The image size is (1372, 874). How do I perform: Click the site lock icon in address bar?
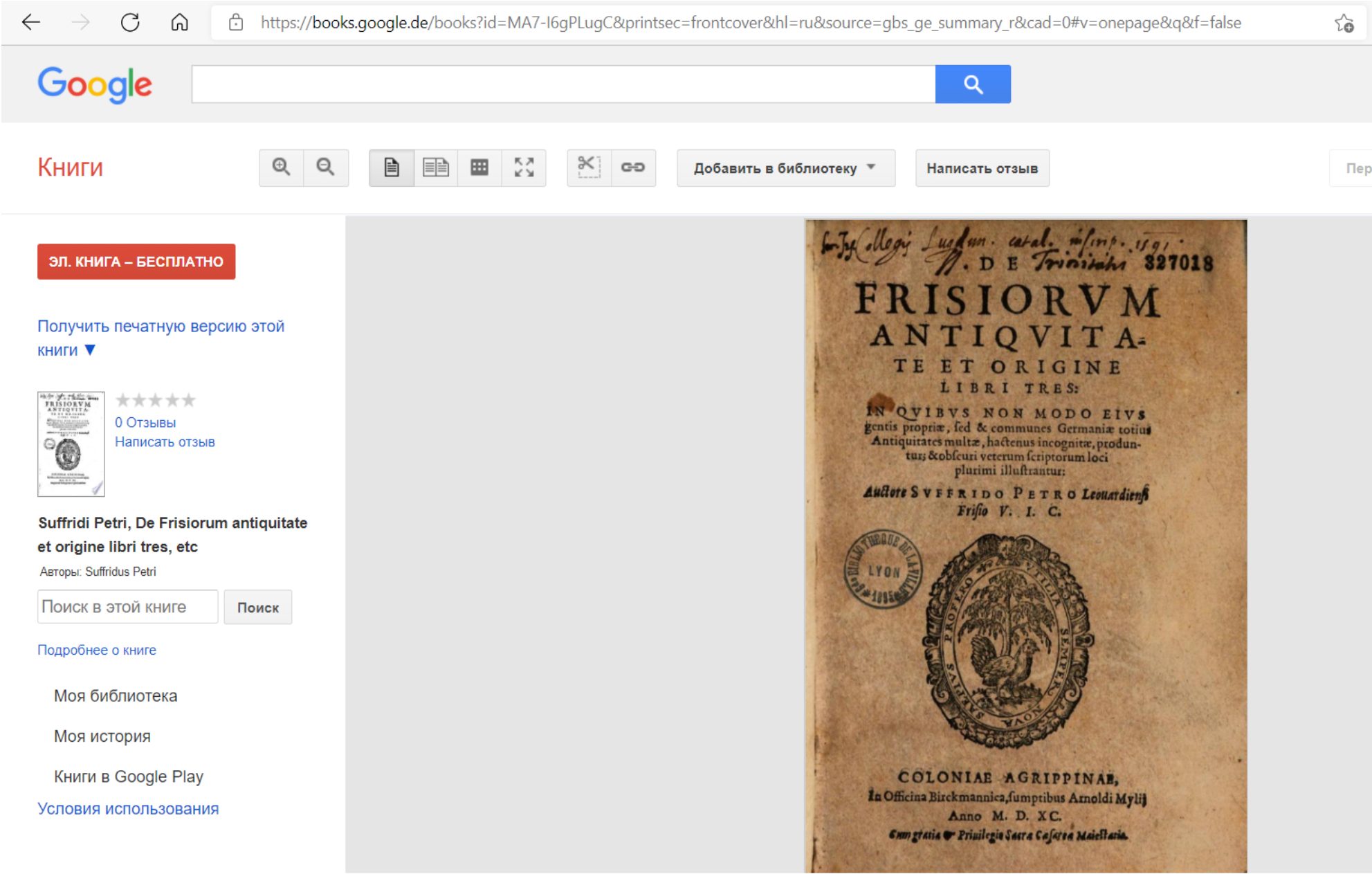(236, 23)
